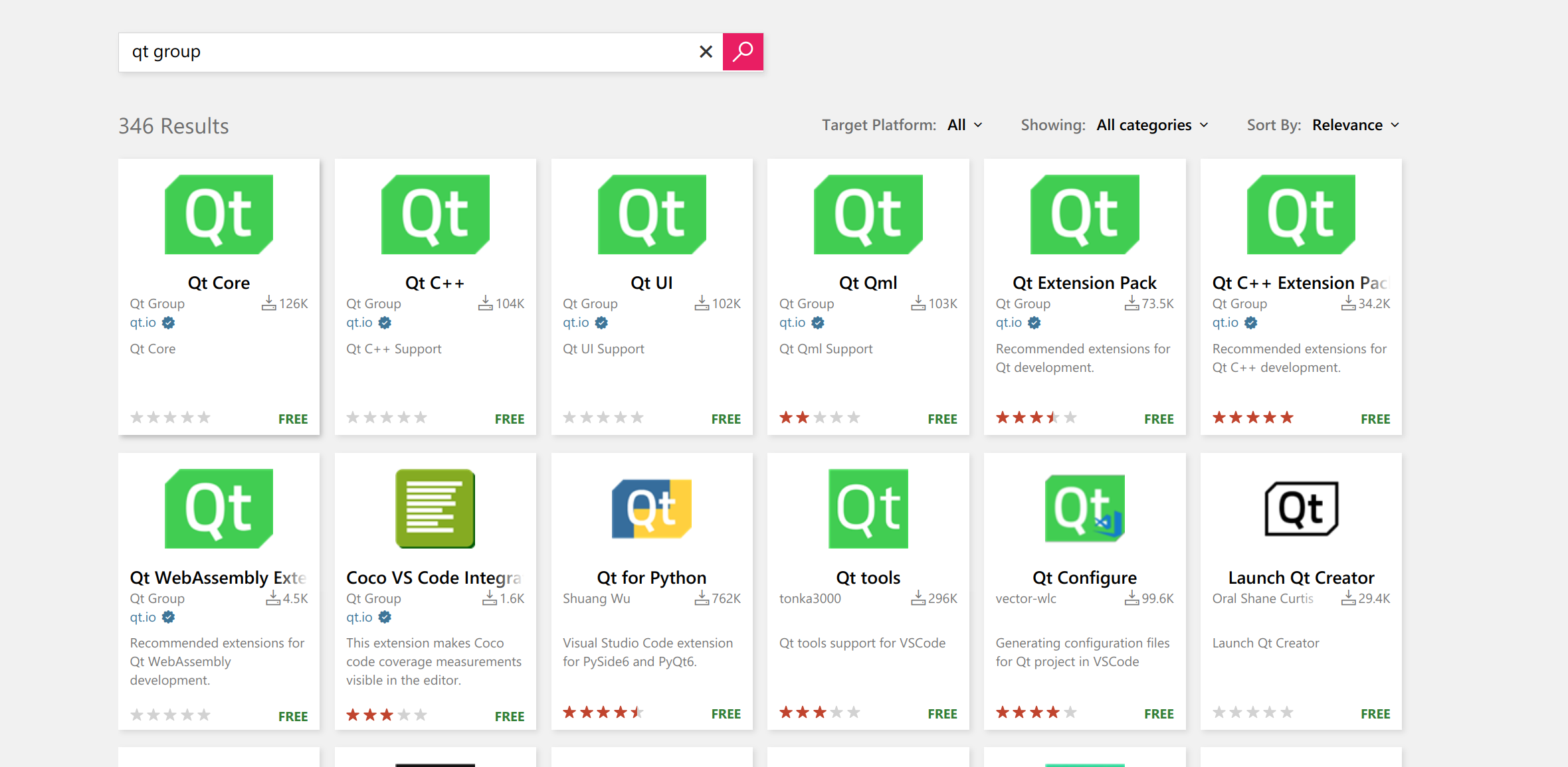Image resolution: width=1568 pixels, height=767 pixels.
Task: Expand the Target Platform dropdown
Action: pos(965,125)
